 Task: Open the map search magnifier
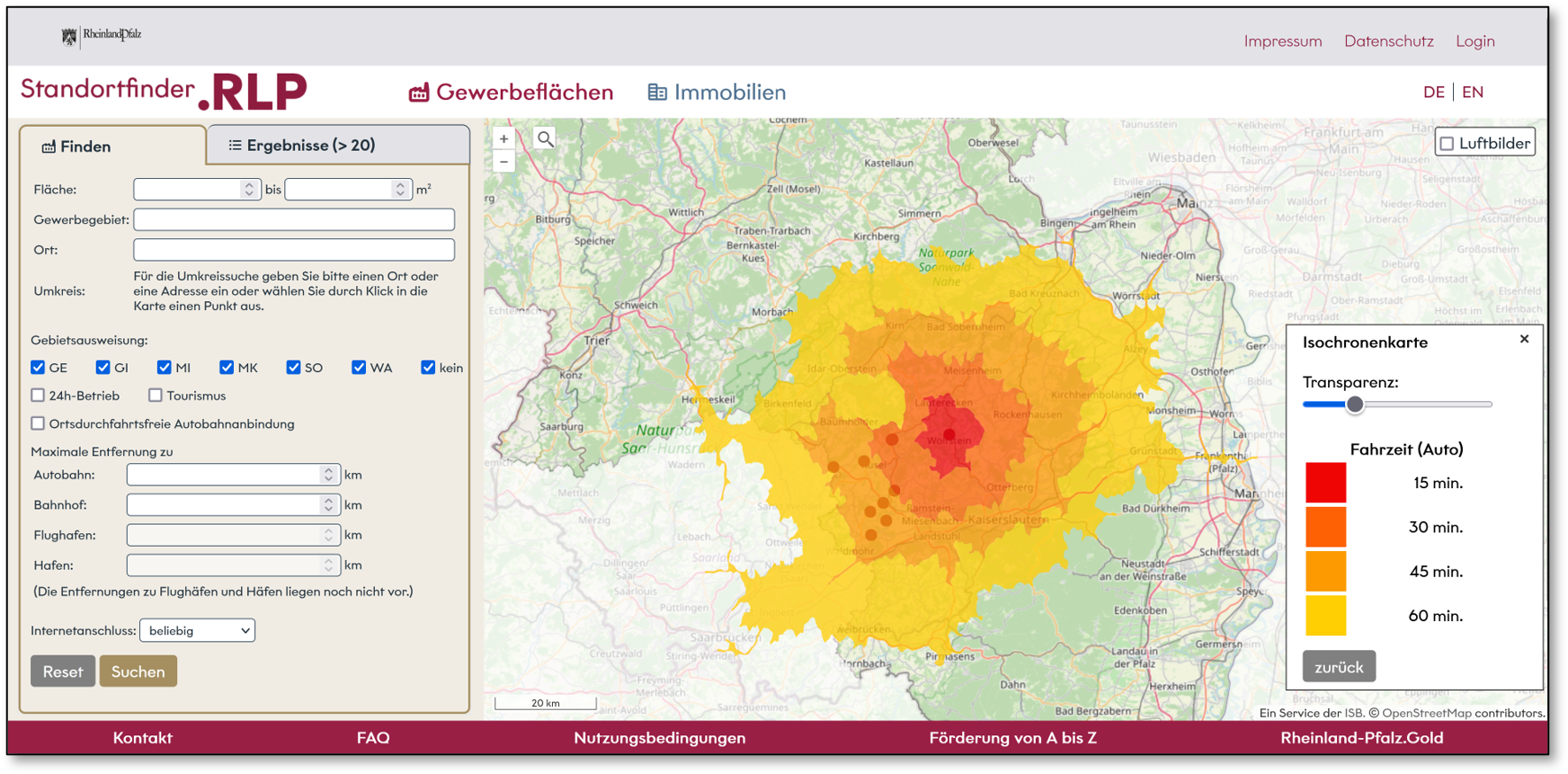point(545,138)
